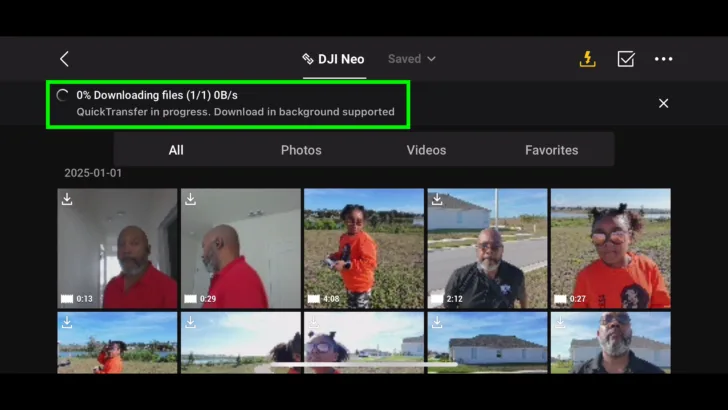The image size is (728, 410).
Task: Open the 0:27 video thumbnail
Action: coord(611,248)
